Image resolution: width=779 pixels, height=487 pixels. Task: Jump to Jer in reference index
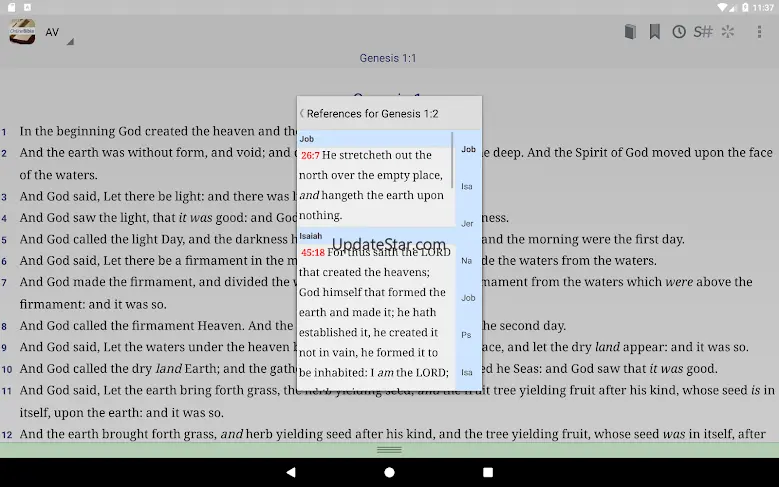[x=467, y=223]
